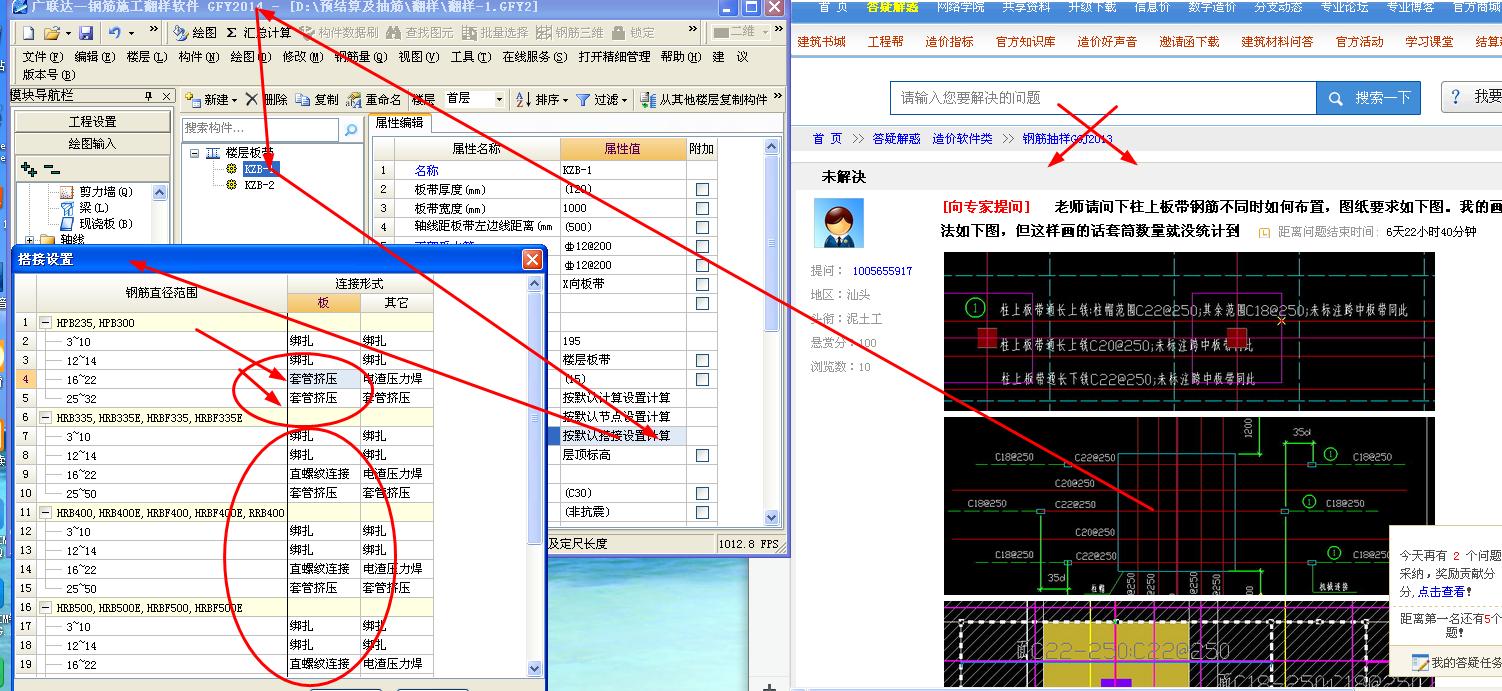Click 新建 new component button
Screen dimensions: 1502x691
coord(211,99)
